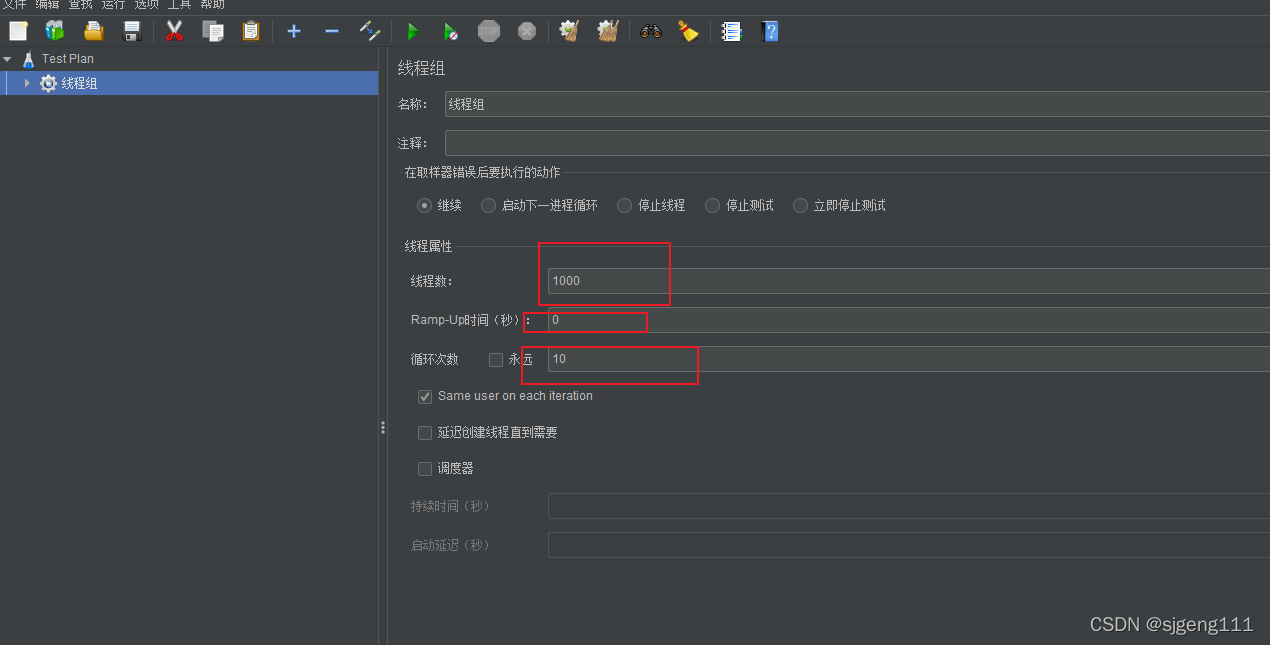Collapse all with the minus icon

coord(332,31)
